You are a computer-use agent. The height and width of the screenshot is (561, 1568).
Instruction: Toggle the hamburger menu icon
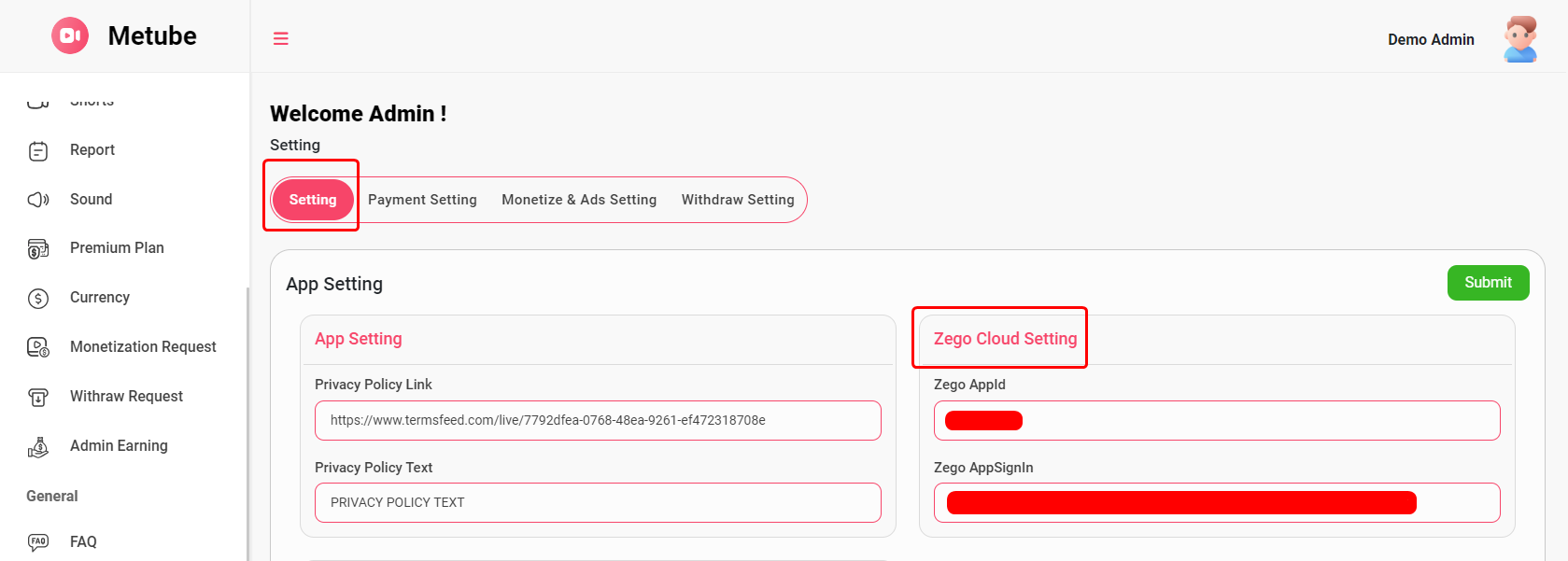click(280, 38)
